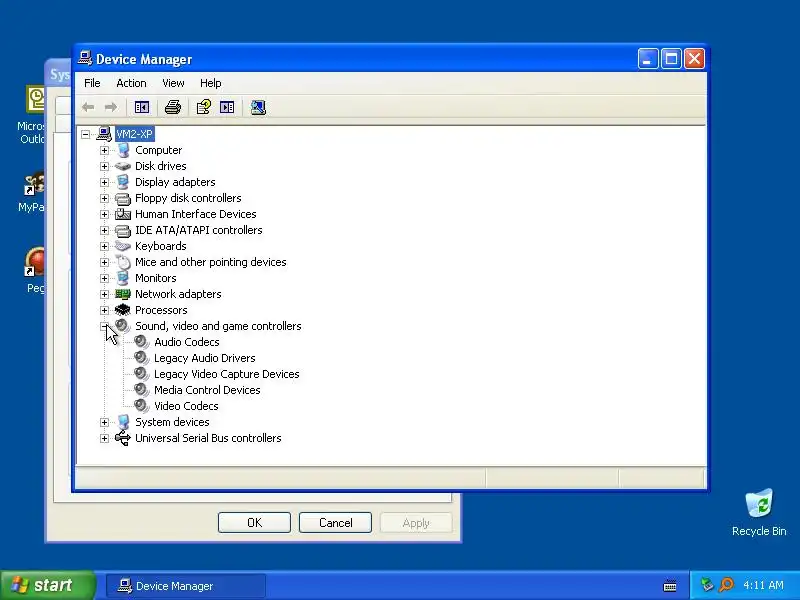Click the Human Interface Devices icon
This screenshot has height=600, width=800.
[123, 214]
